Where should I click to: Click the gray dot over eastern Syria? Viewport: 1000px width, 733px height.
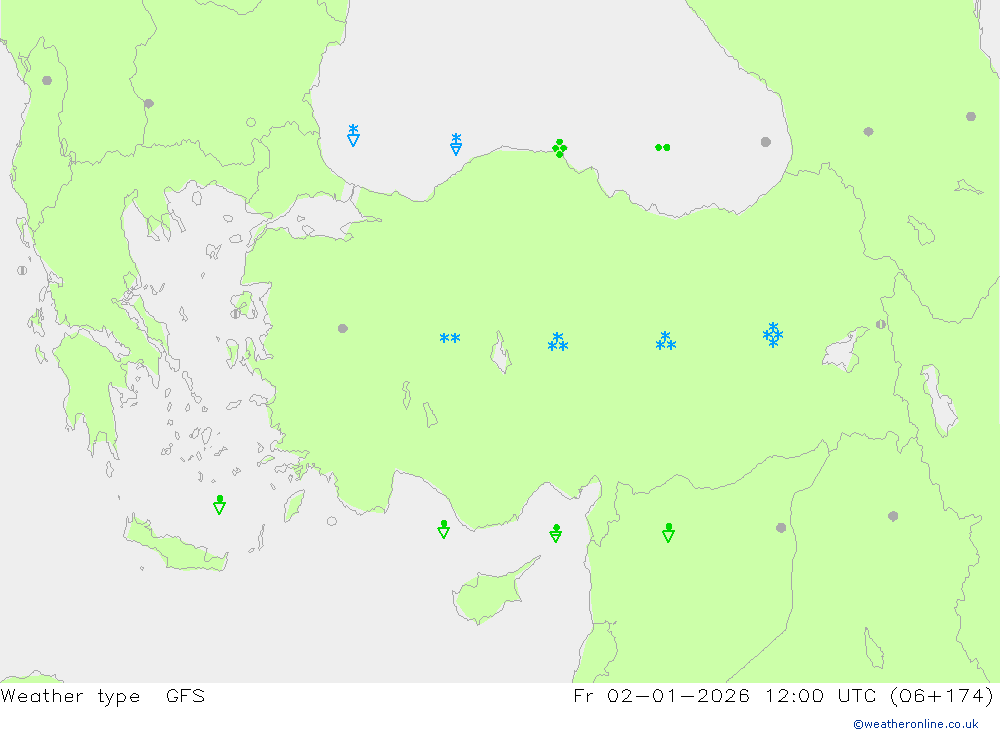781,528
